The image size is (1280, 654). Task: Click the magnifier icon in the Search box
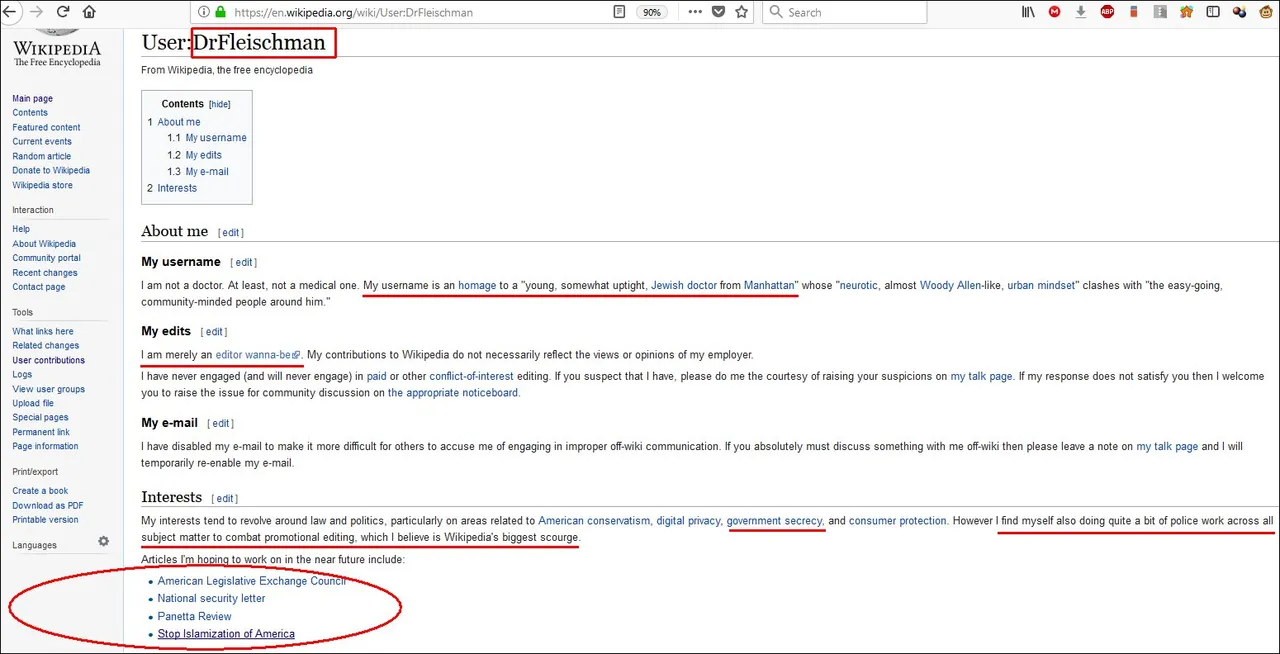click(776, 12)
